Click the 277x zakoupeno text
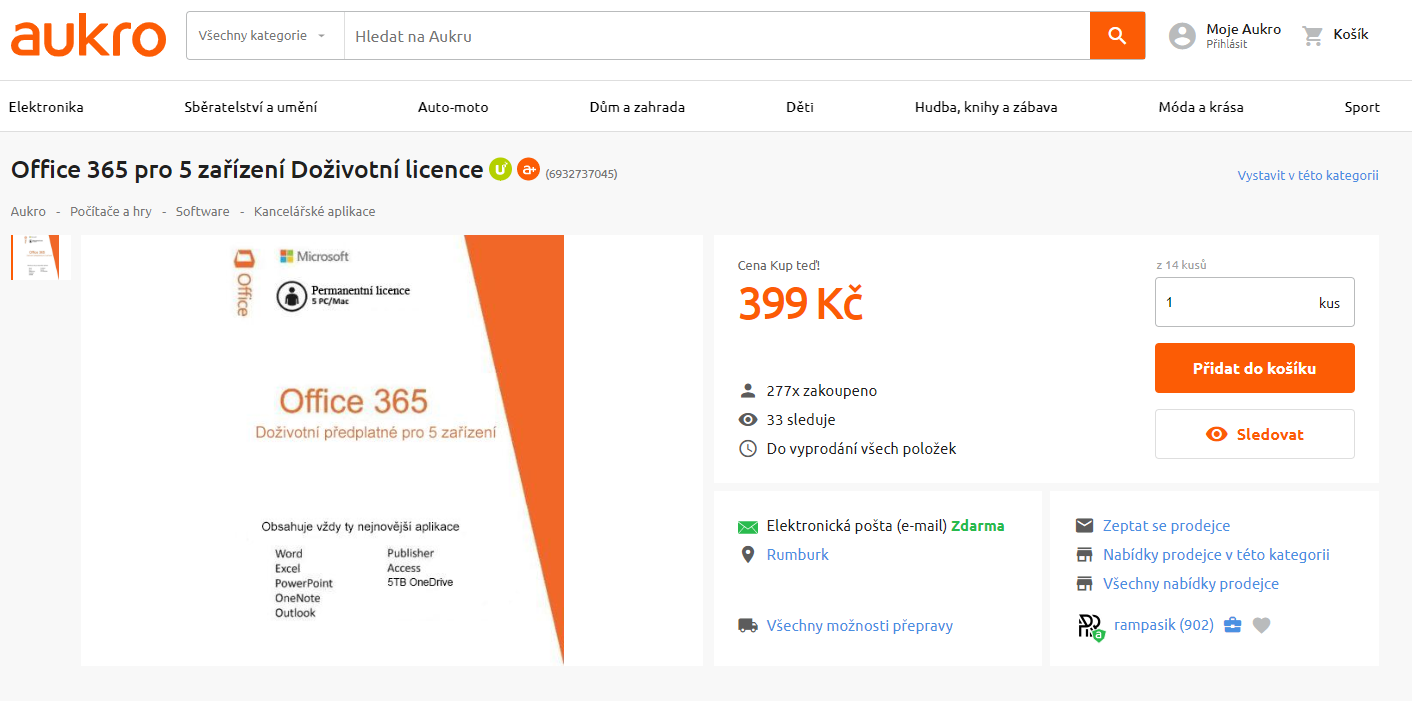The image size is (1412, 701). click(822, 391)
